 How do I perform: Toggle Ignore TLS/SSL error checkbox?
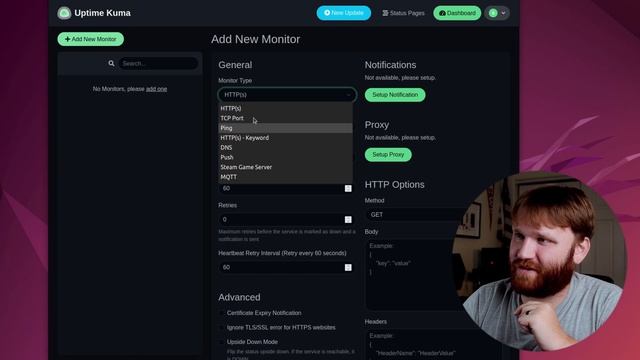(222, 327)
